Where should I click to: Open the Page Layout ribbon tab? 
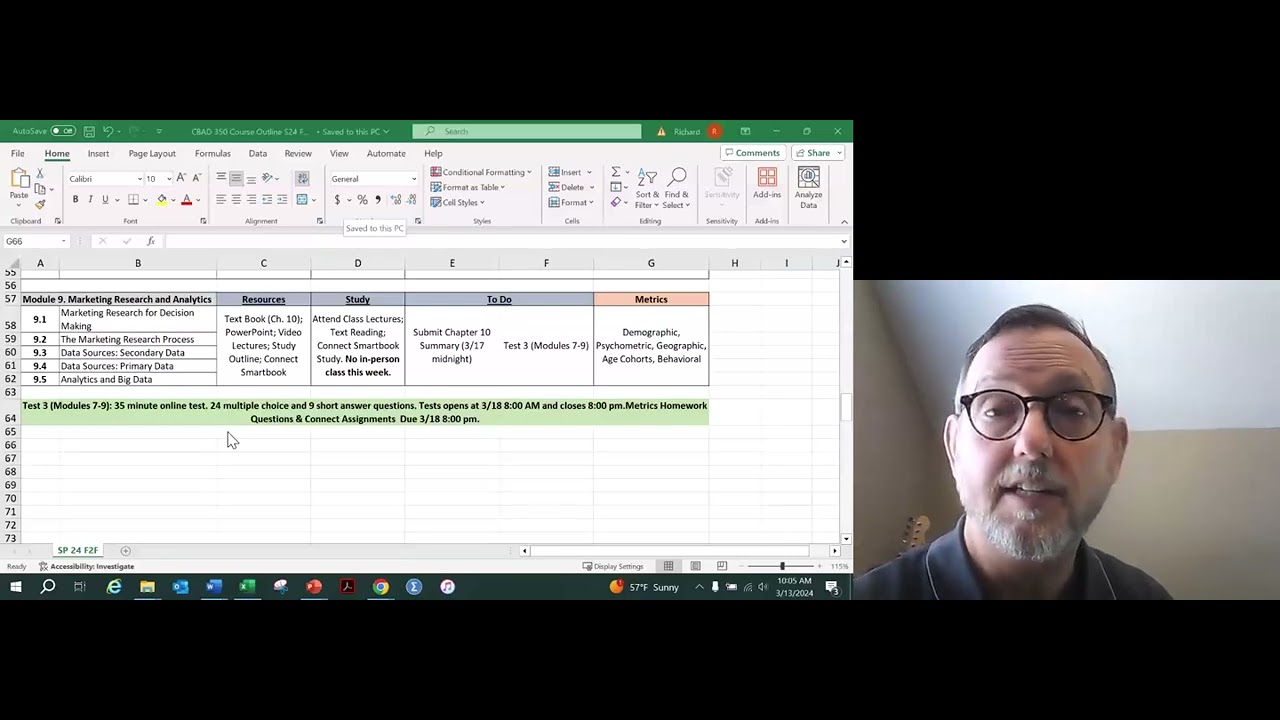tap(152, 153)
